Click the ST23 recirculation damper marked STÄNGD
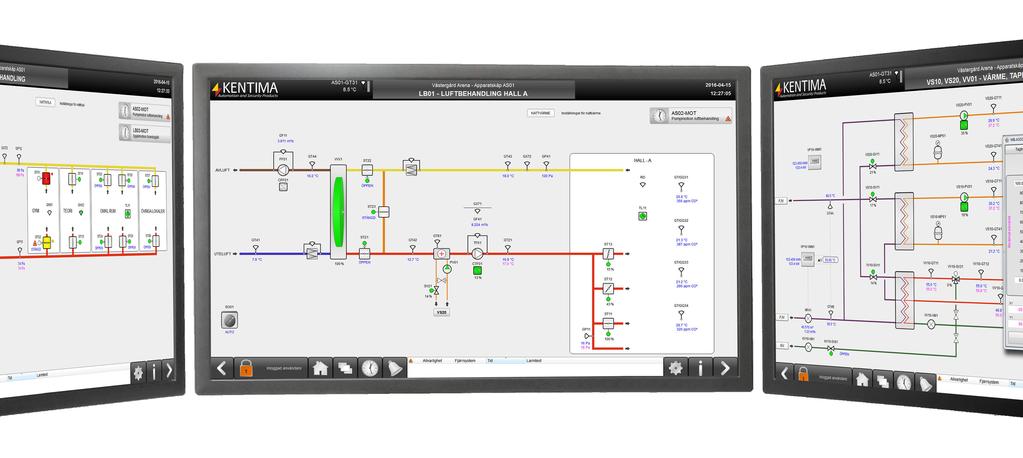The height and width of the screenshot is (458, 1023). [384, 211]
